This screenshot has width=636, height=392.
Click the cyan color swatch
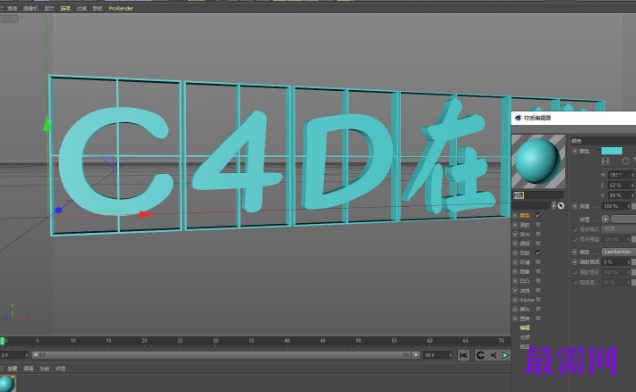(612, 151)
